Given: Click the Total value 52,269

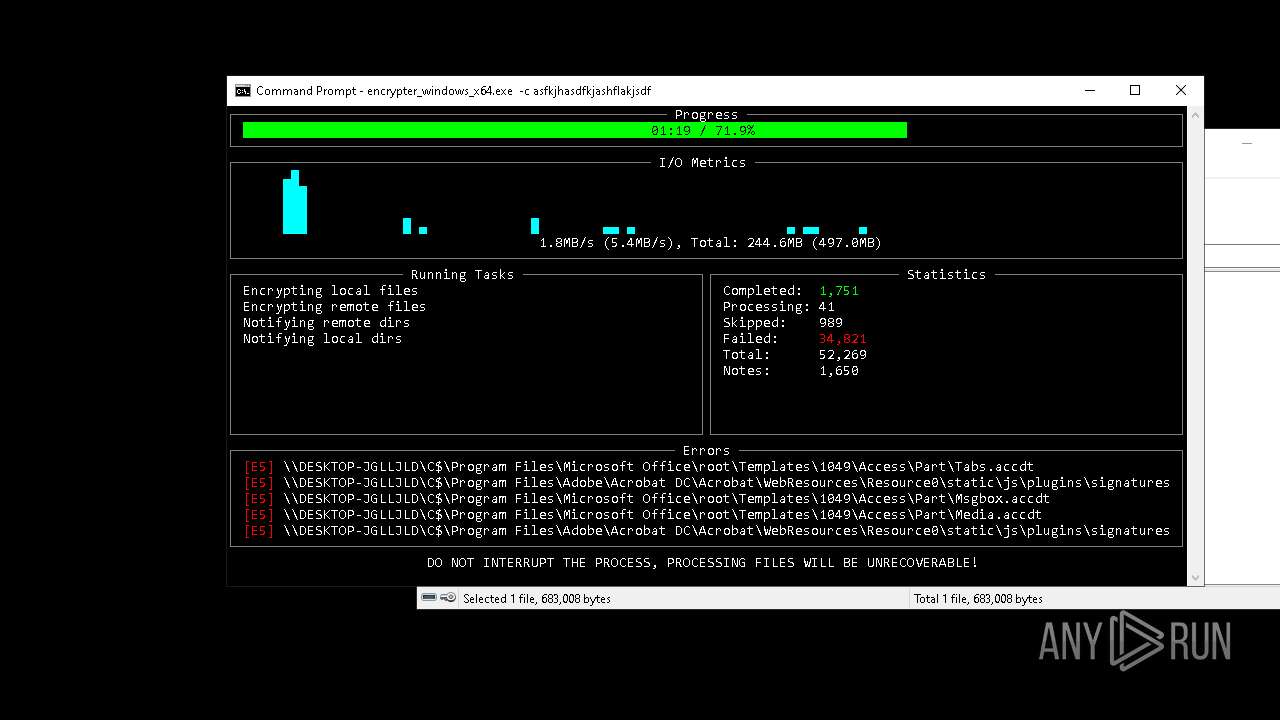Looking at the screenshot, I should click(x=843, y=355).
